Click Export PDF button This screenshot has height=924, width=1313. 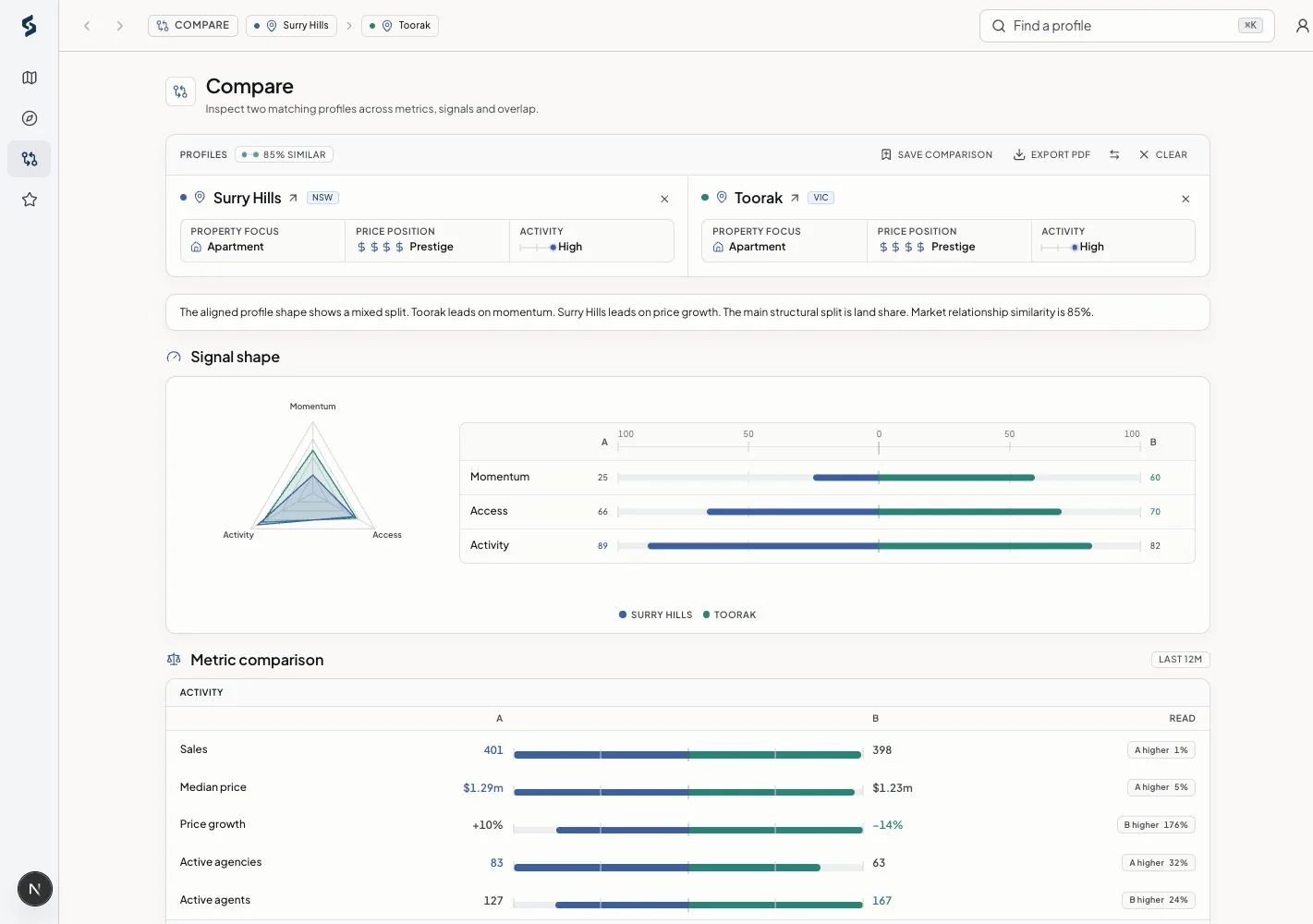click(x=1052, y=154)
